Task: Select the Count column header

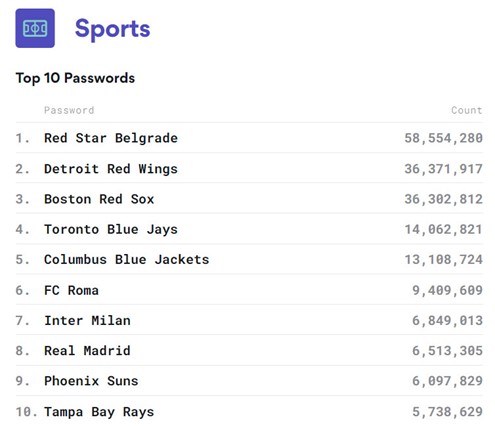Action: point(467,110)
